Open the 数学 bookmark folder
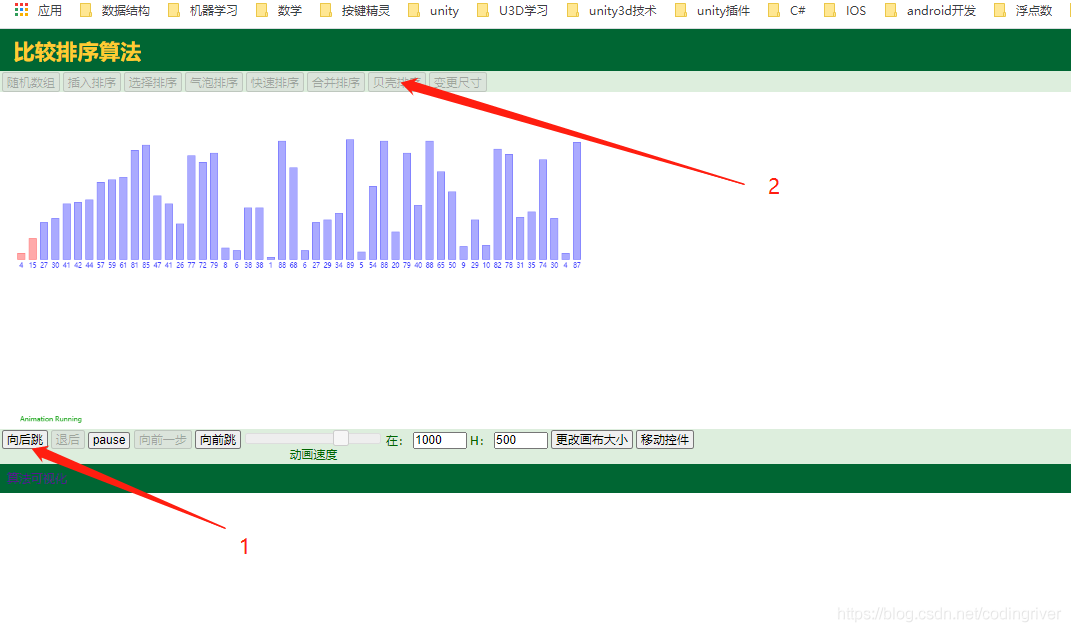Image resolution: width=1071 pixels, height=632 pixels. pyautogui.click(x=279, y=10)
